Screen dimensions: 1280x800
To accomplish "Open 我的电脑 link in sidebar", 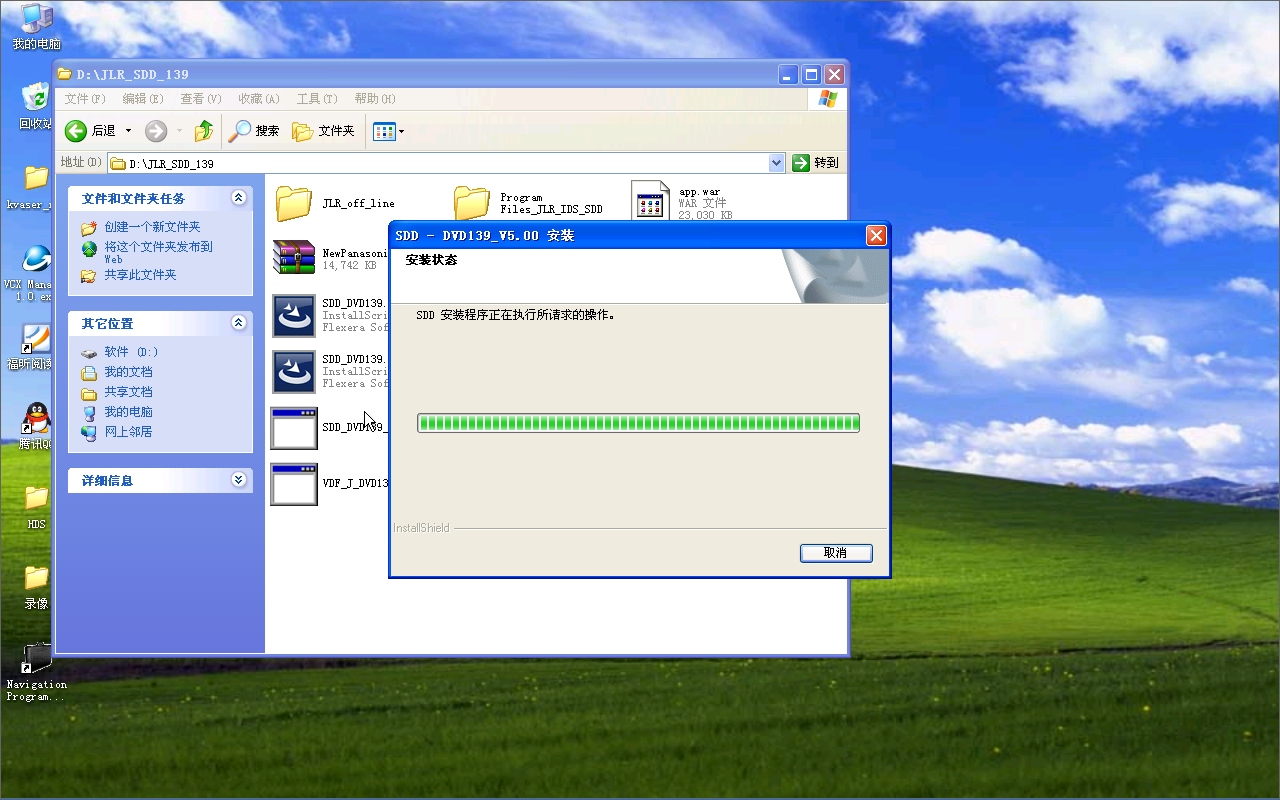I will tap(128, 412).
